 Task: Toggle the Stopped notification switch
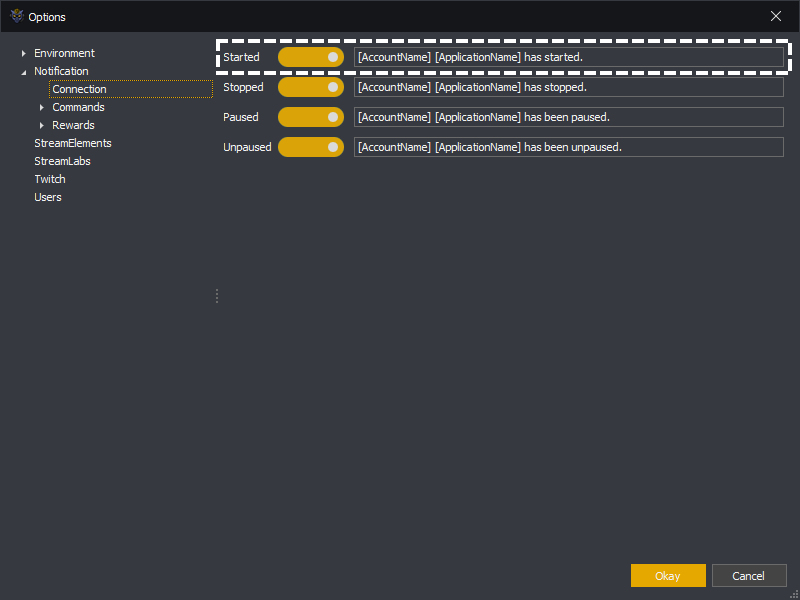point(311,87)
